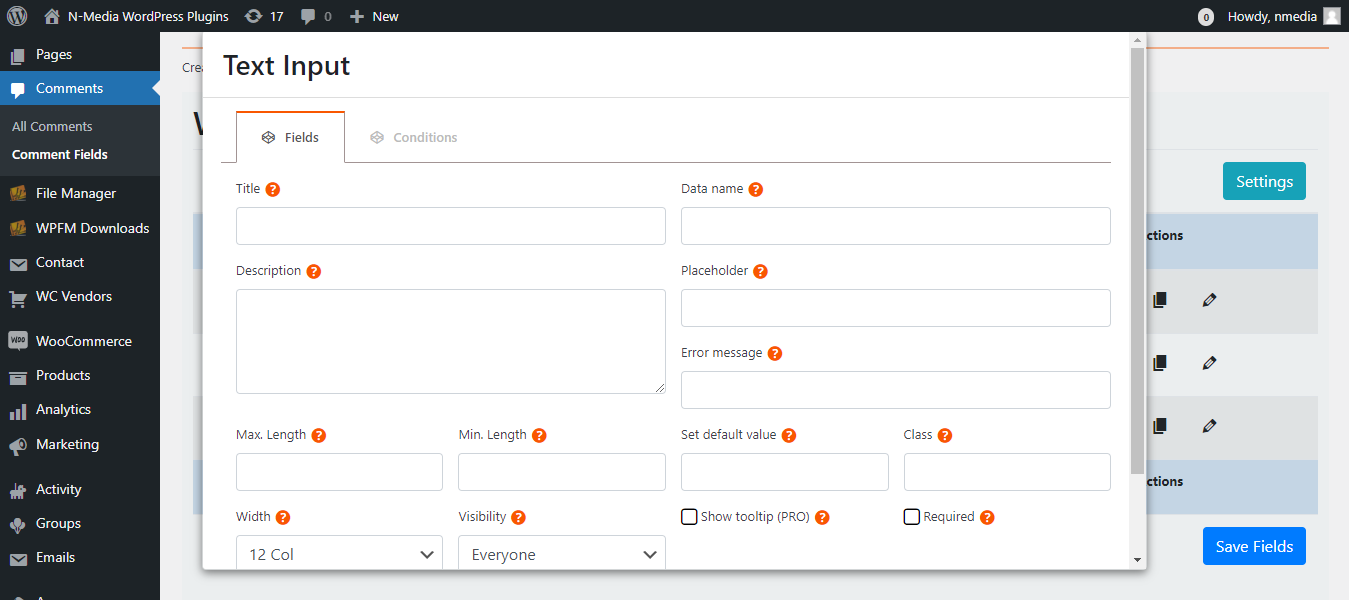Open Products in the sidebar
Screen dimensions: 1349x600
coord(80,375)
